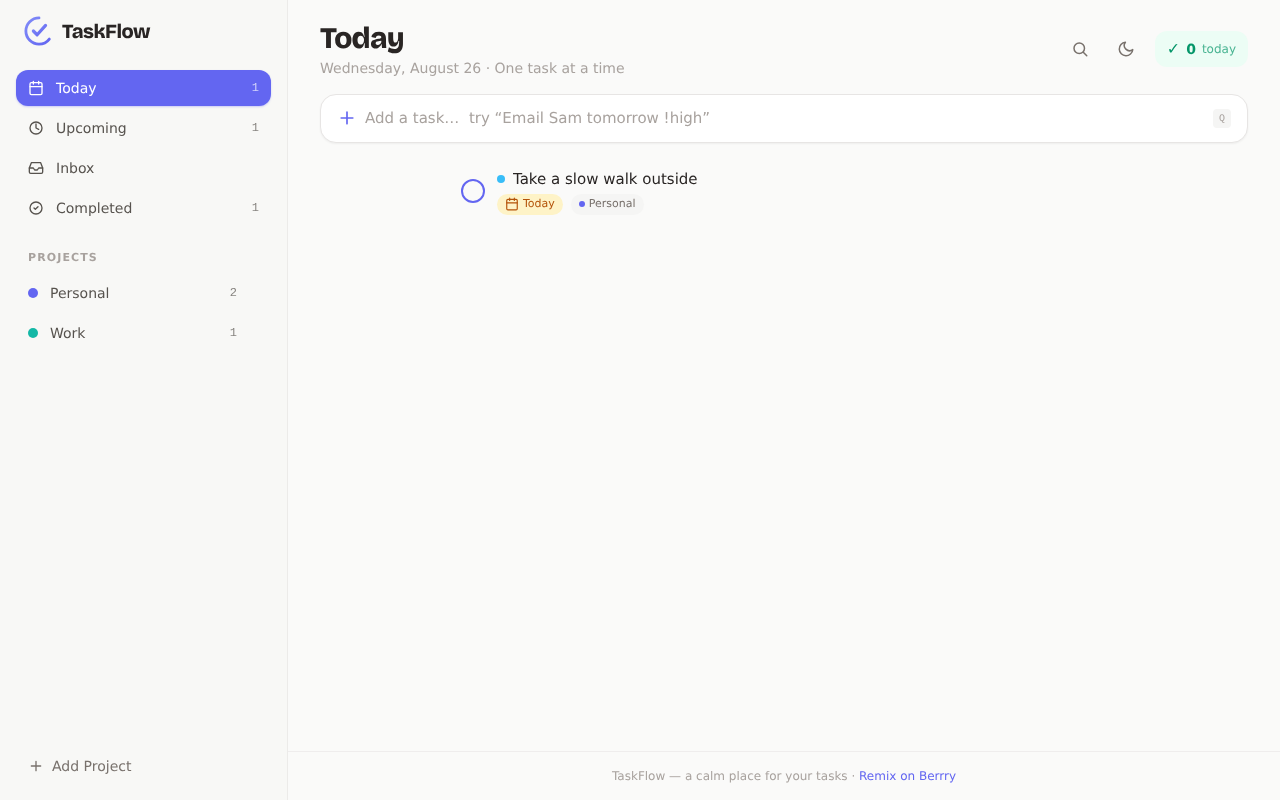Viewport: 1280px width, 800px height.
Task: Click the Personal project tag on task
Action: click(607, 204)
